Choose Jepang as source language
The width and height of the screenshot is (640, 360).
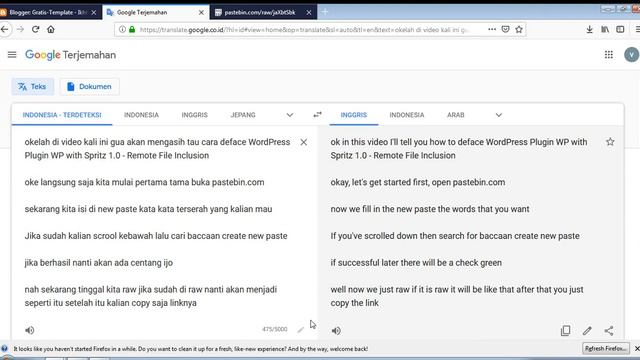[x=243, y=115]
